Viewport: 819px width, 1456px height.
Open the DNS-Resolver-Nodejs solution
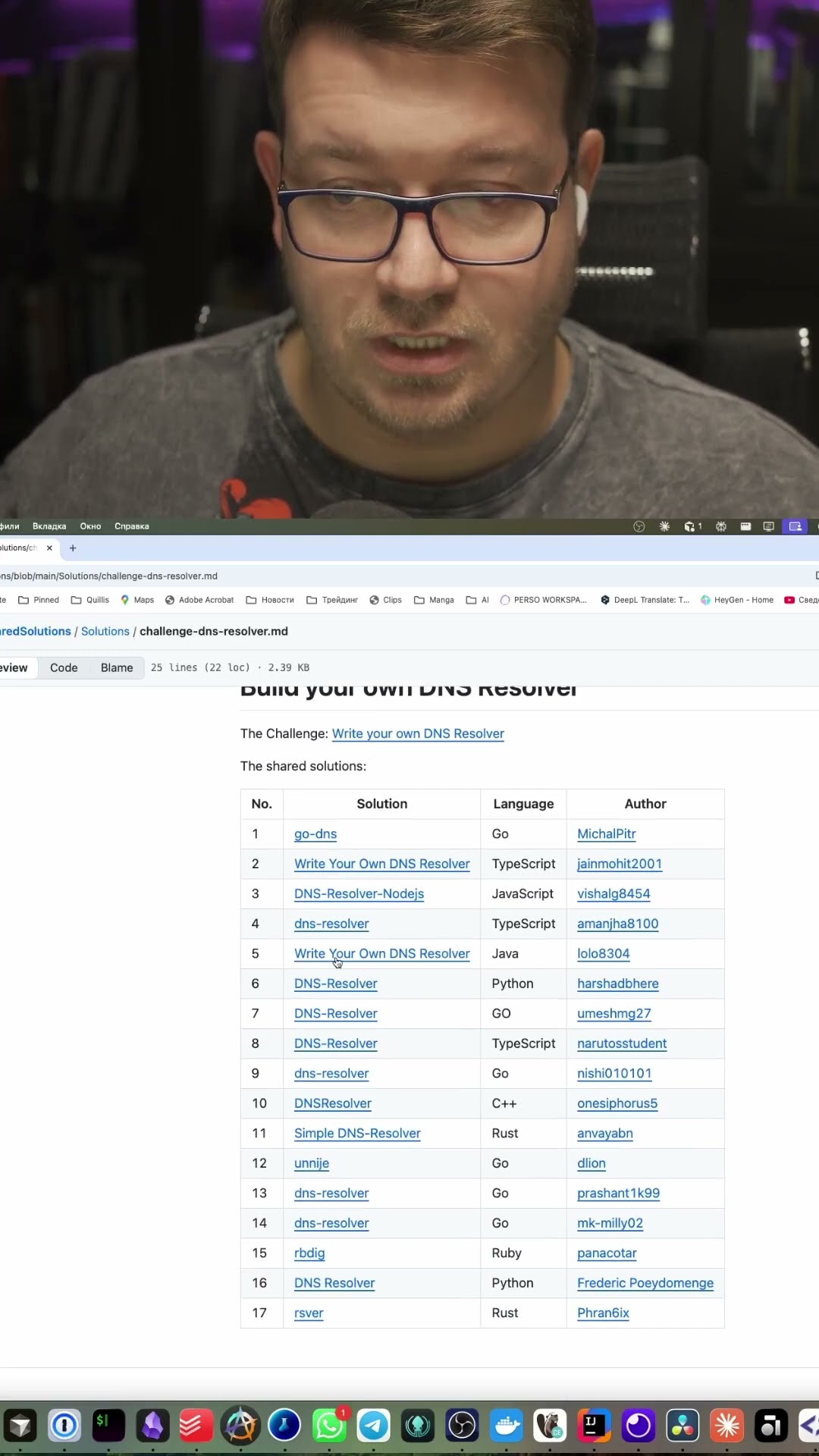[x=359, y=893]
